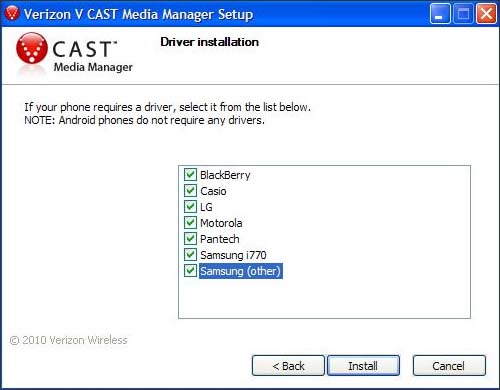Cancel the setup wizard
Viewport: 500px width, 390px height.
(x=449, y=366)
